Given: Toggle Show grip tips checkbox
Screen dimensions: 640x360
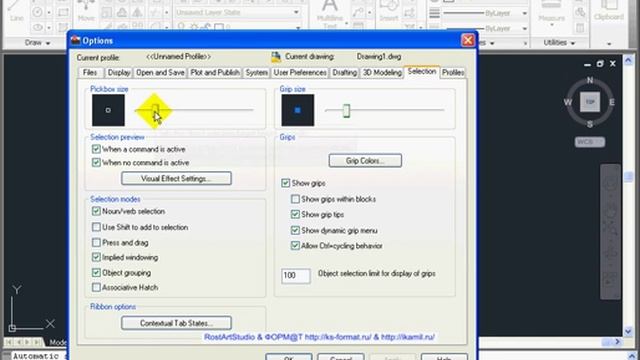Looking at the screenshot, I should [x=295, y=214].
